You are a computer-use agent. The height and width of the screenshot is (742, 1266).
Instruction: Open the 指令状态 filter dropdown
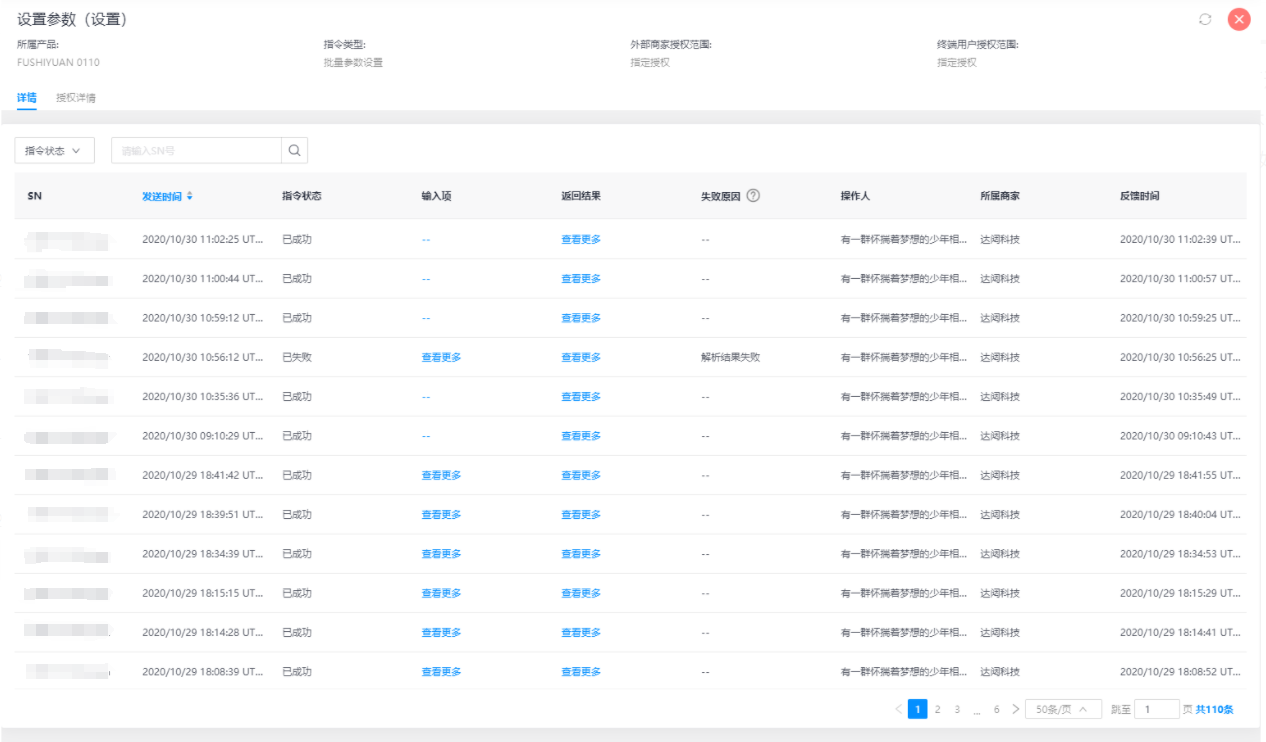(54, 150)
